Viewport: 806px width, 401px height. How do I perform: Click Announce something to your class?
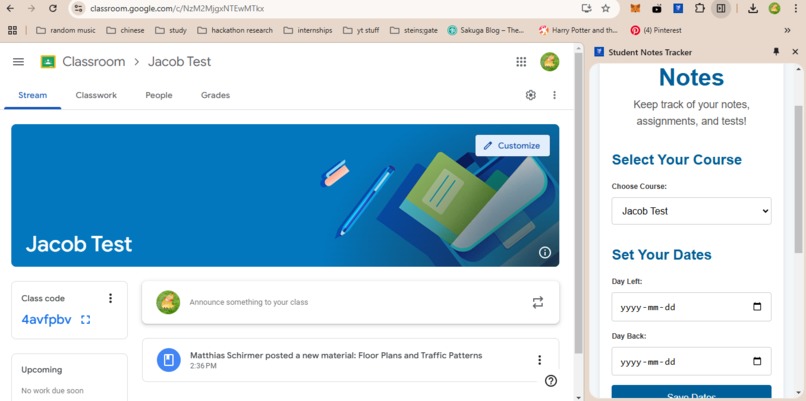pos(249,302)
